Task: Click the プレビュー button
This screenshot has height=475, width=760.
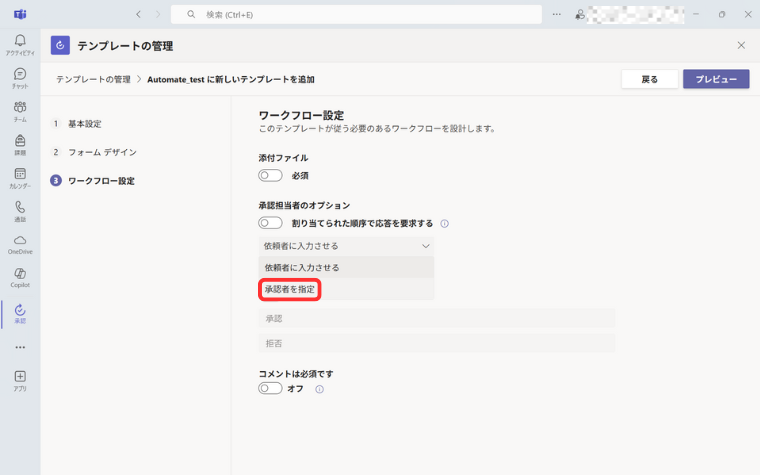Action: 716,79
